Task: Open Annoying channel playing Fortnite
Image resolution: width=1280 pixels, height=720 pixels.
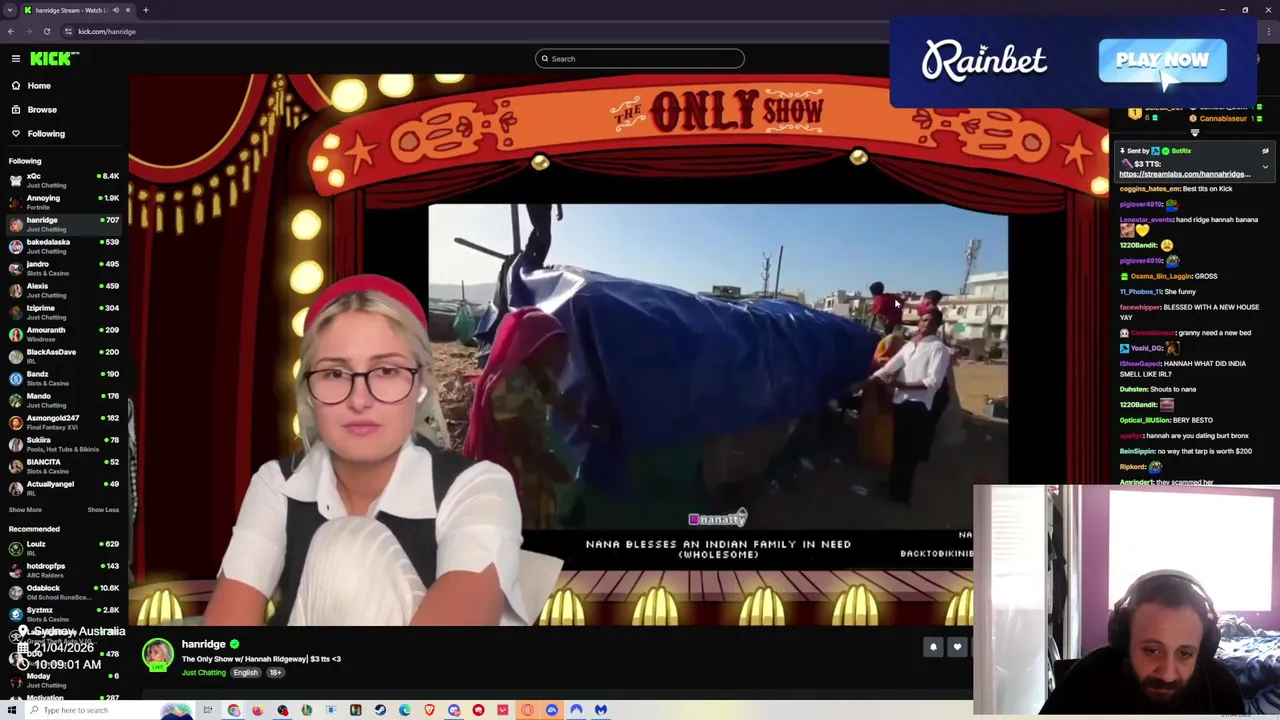Action: [x=64, y=202]
